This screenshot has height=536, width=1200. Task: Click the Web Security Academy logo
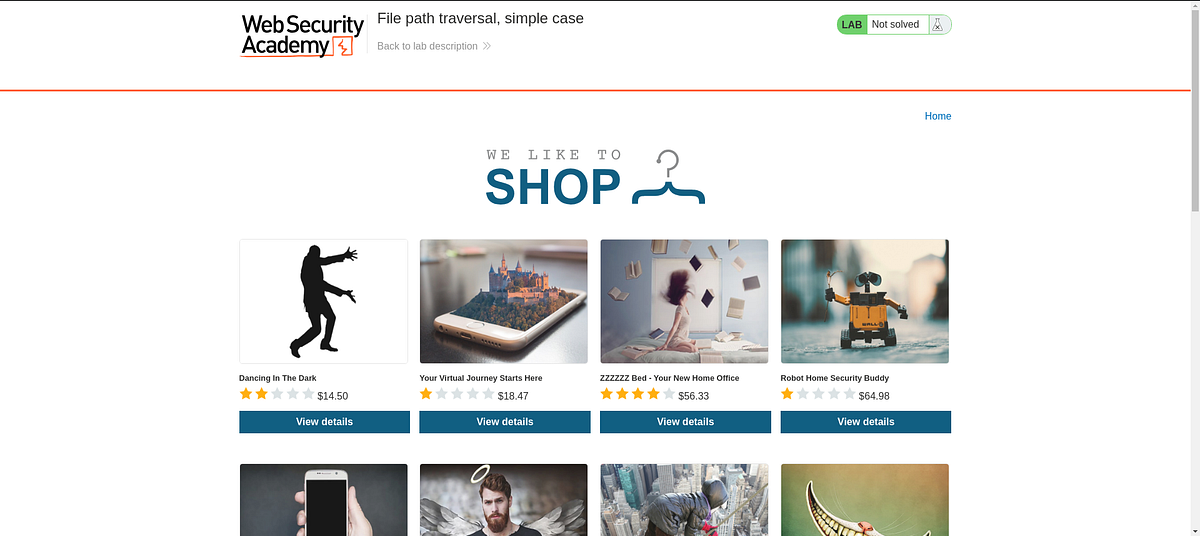click(x=302, y=35)
